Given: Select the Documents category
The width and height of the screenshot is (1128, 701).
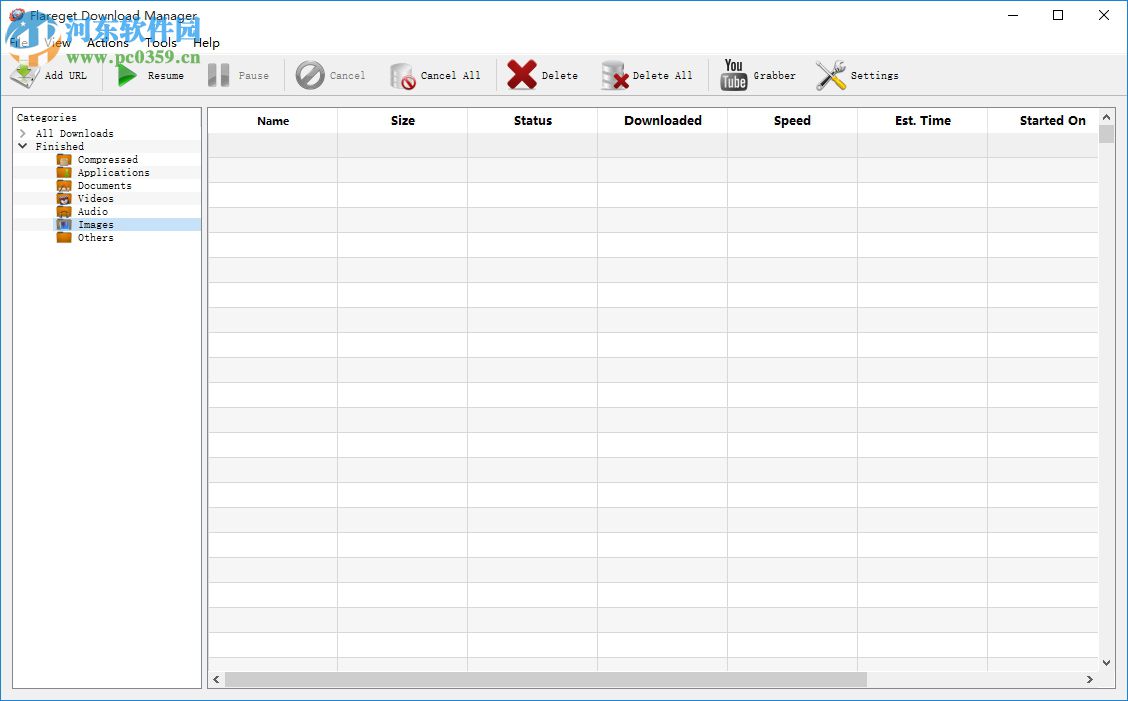Looking at the screenshot, I should coord(105,186).
